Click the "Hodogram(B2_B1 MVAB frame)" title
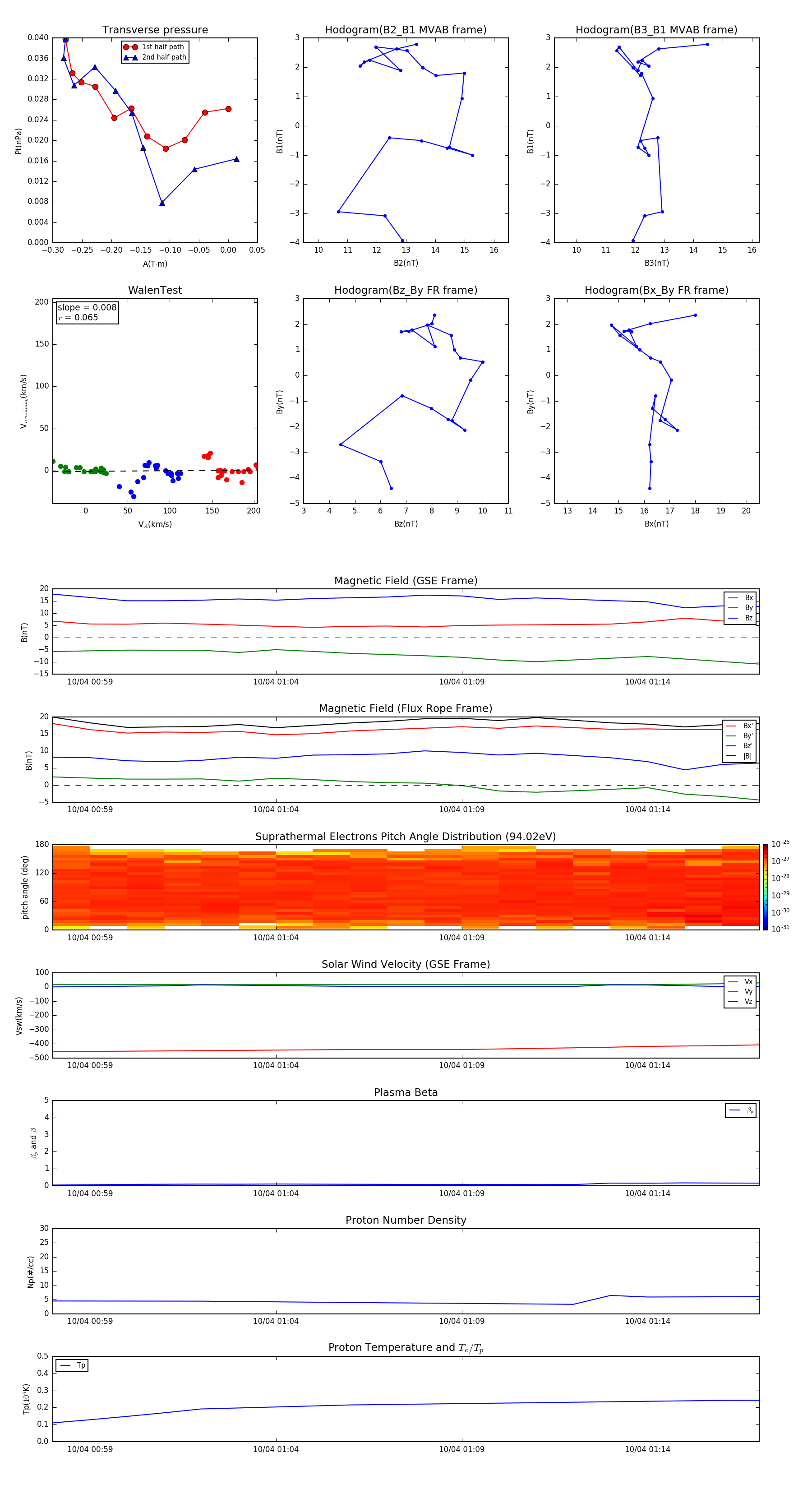 [x=406, y=30]
